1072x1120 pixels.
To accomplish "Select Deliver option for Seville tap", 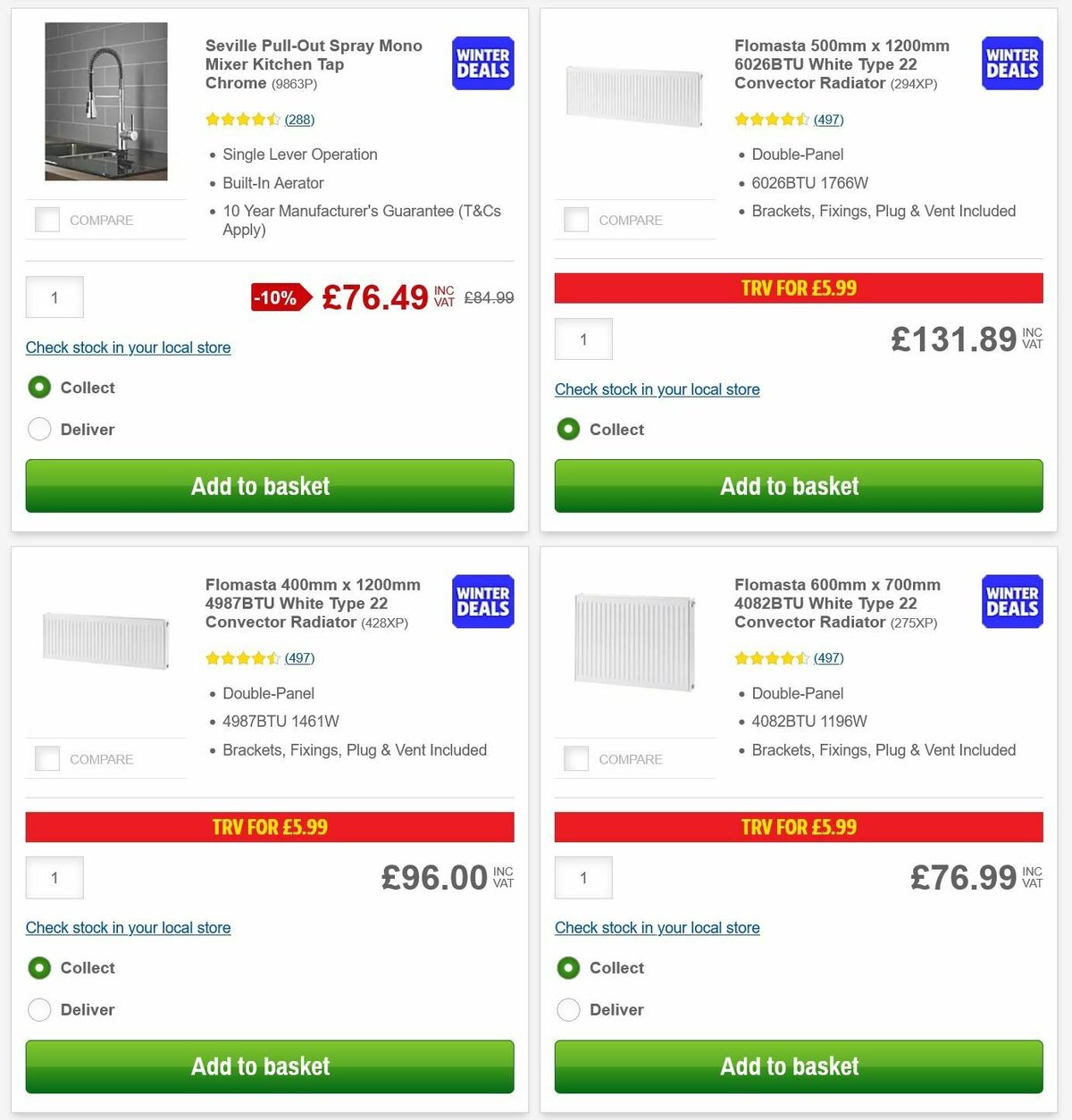I will point(40,430).
